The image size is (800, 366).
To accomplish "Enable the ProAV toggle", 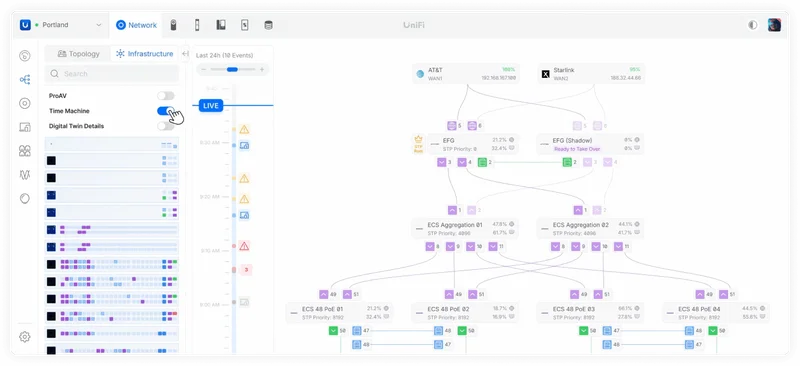I will 165,96.
